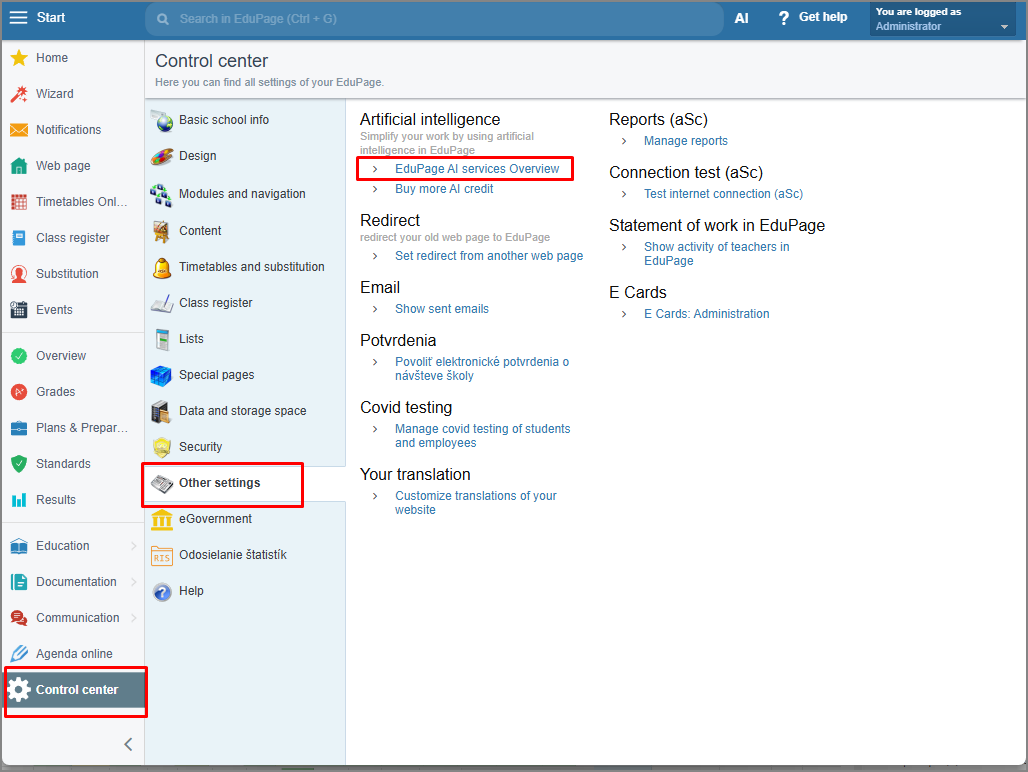Expand the Documentation submenu arrow
Image resolution: width=1028 pixels, height=772 pixels.
coord(134,582)
